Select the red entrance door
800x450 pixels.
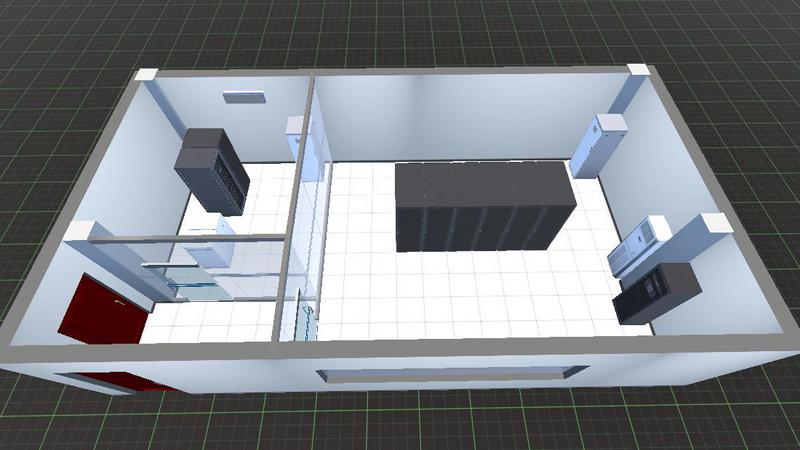[x=102, y=309]
